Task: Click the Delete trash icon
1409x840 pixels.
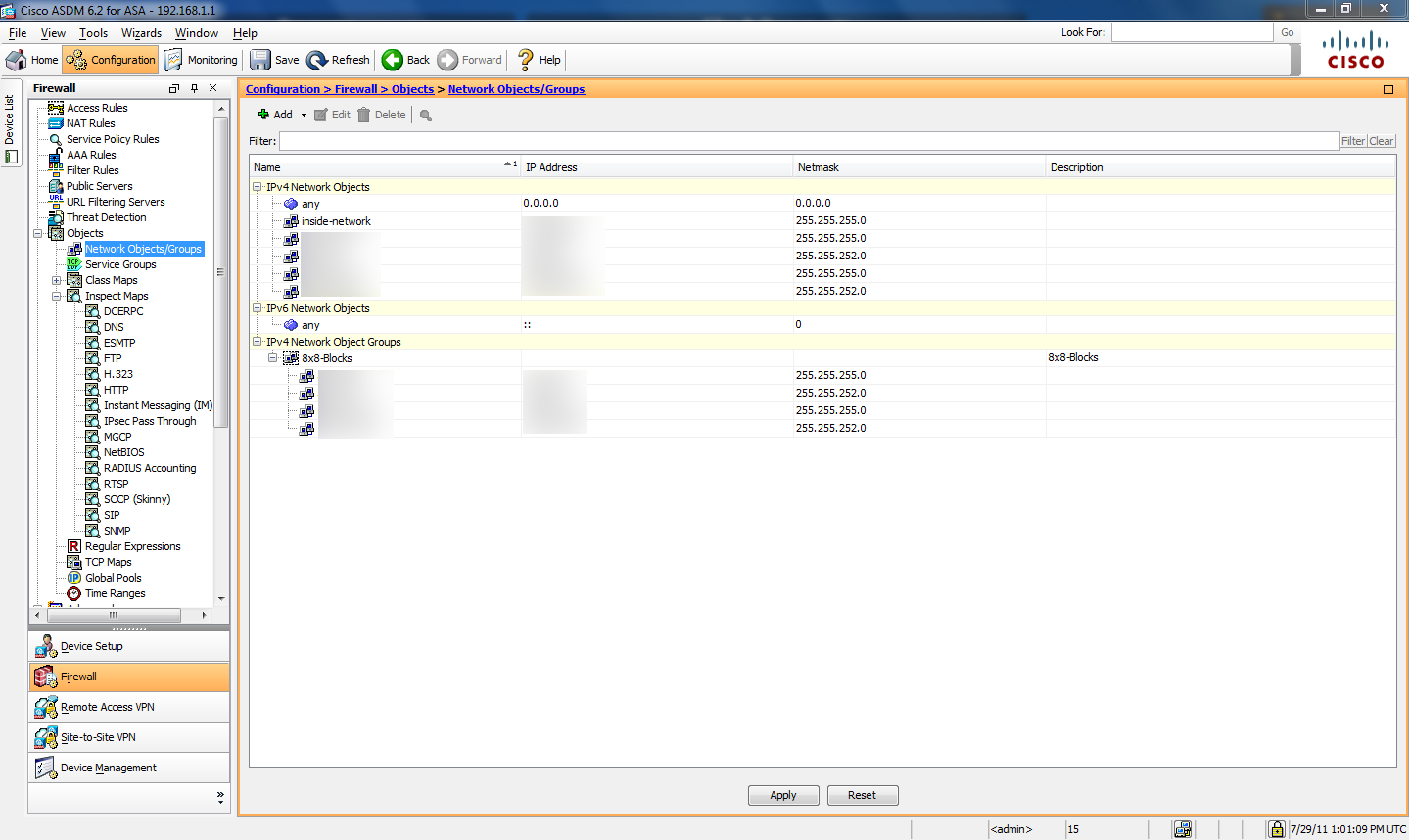Action: [363, 115]
